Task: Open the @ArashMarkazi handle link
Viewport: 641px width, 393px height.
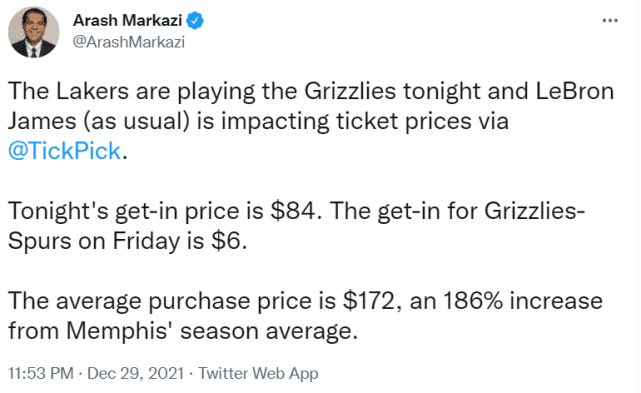Action: [x=129, y=42]
